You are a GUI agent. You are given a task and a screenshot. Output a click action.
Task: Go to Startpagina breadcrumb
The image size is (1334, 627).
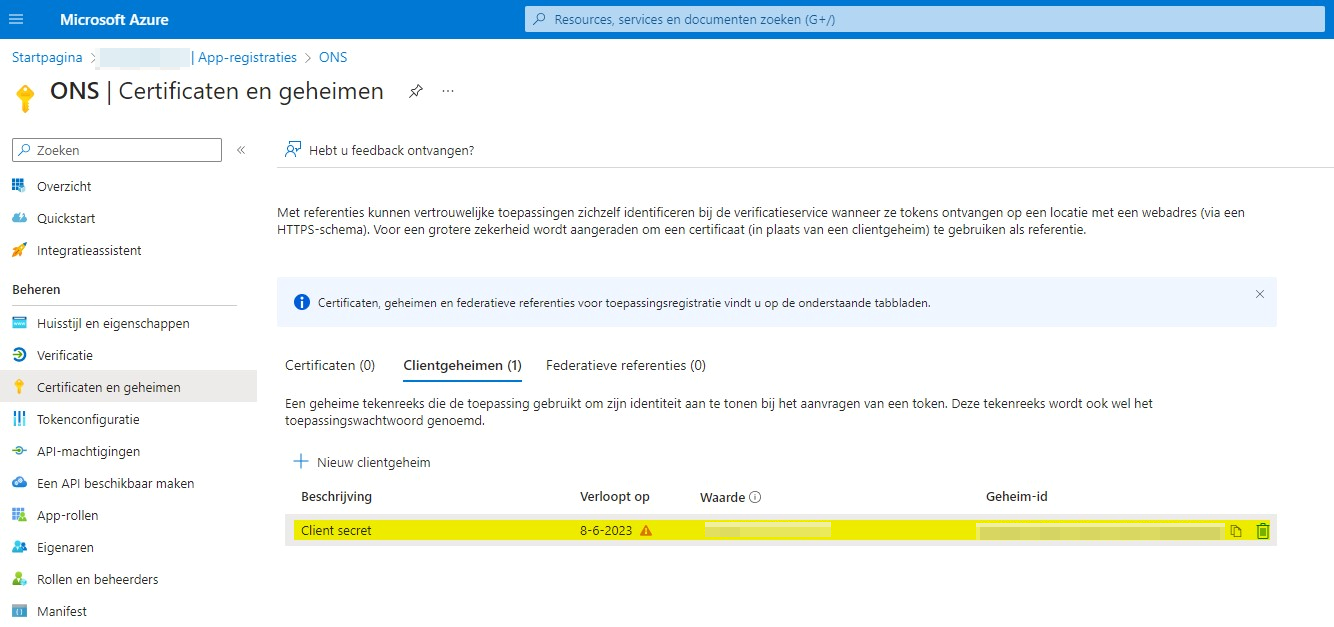click(x=47, y=57)
